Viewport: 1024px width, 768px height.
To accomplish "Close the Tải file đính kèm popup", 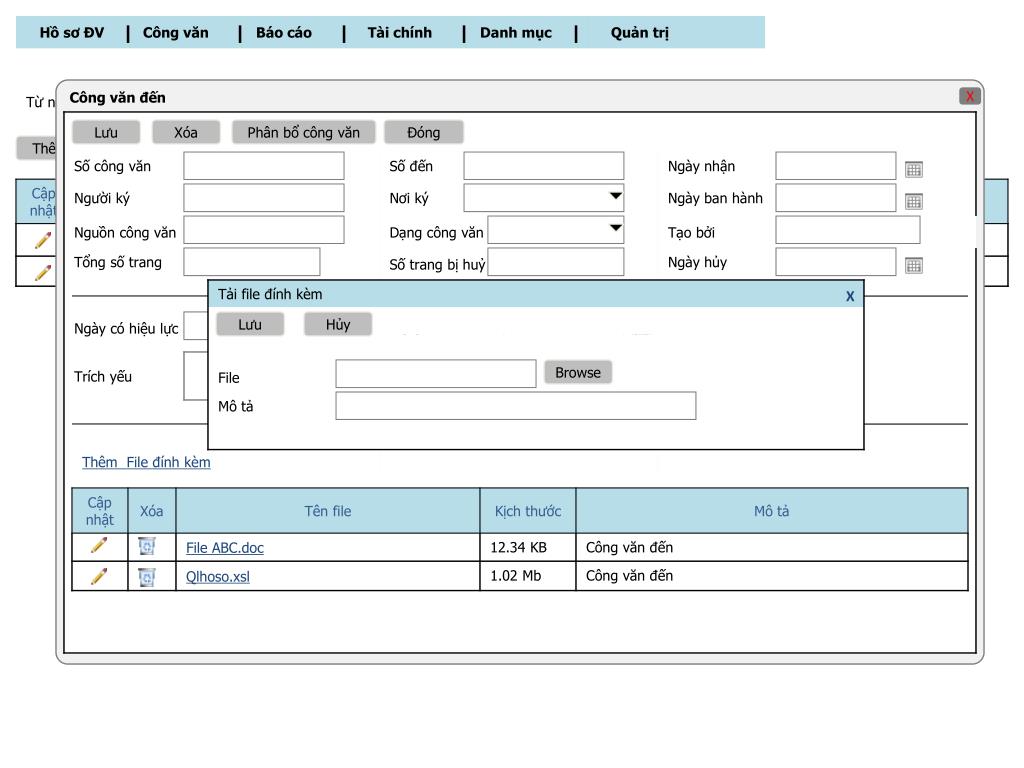I will click(850, 296).
